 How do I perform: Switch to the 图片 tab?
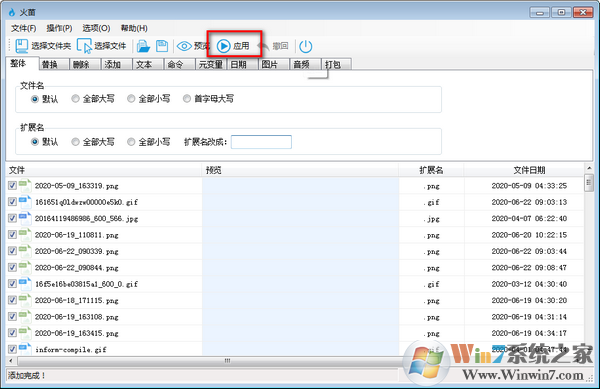click(x=274, y=65)
